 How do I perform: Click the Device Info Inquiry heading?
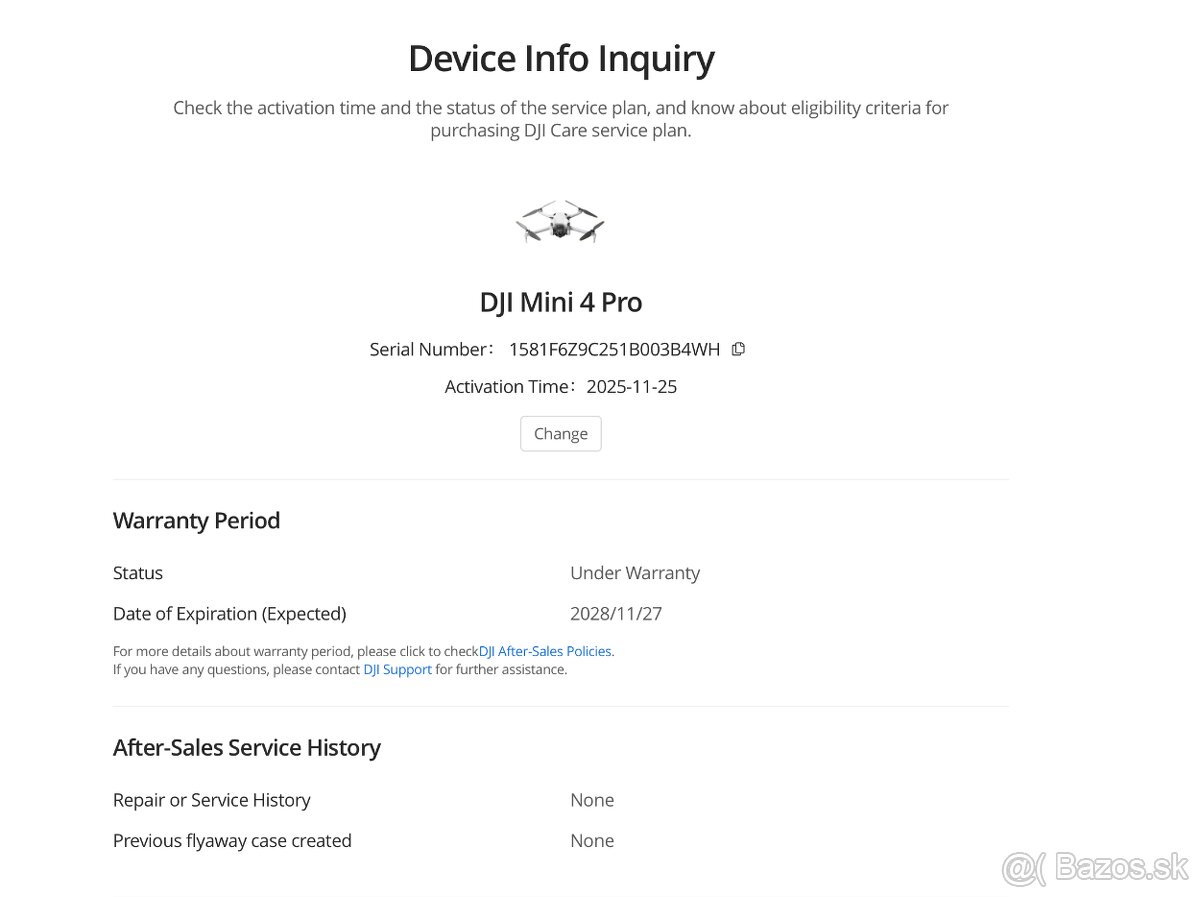point(561,59)
